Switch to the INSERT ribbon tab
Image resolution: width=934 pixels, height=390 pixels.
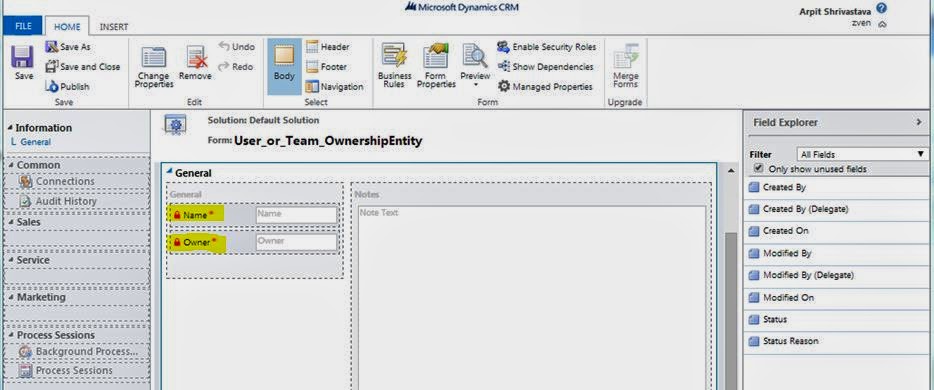(x=113, y=27)
